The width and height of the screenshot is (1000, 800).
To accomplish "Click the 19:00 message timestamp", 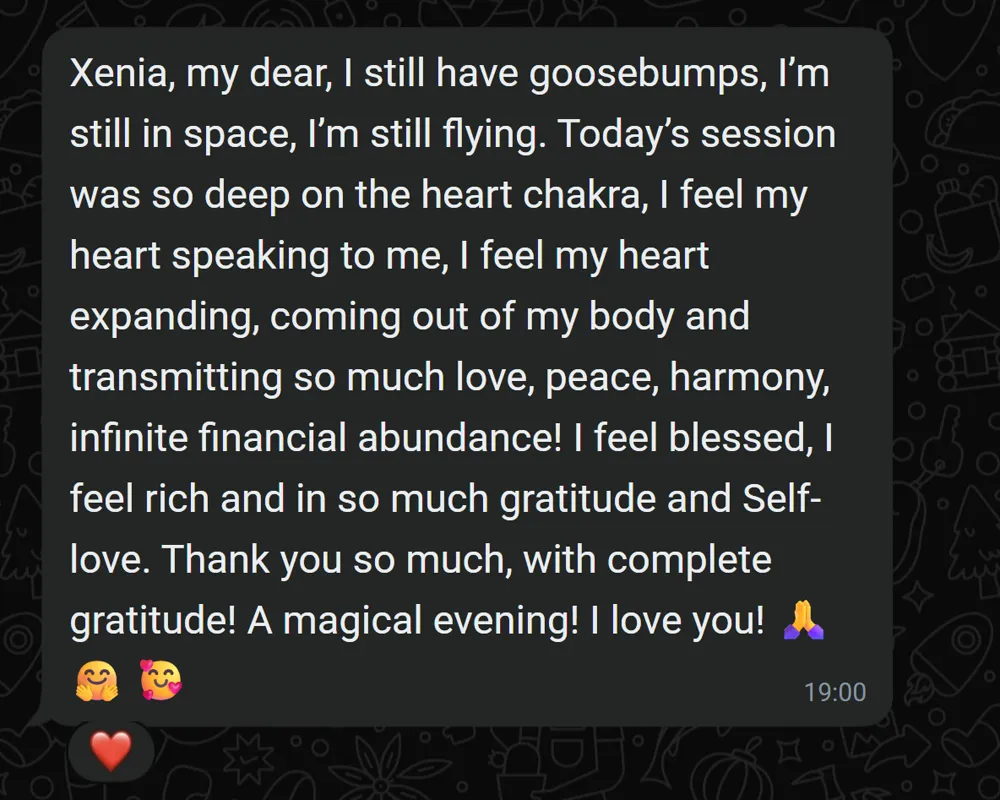I will point(835,692).
